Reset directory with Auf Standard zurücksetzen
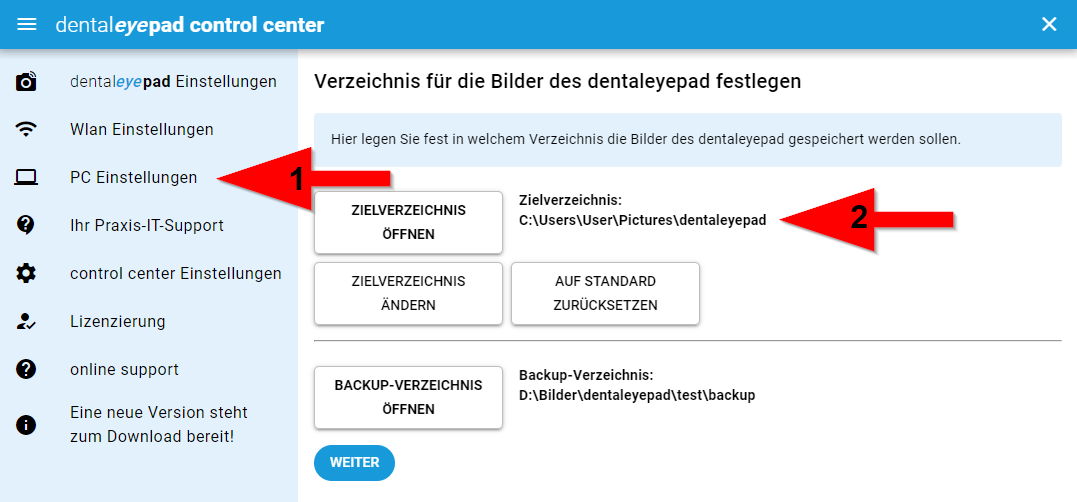Screen dimensions: 1077x502 pyautogui.click(x=605, y=293)
